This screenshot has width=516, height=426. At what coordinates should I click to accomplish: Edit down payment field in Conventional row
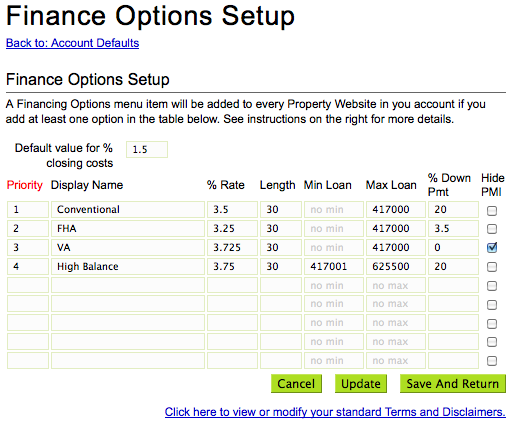pos(453,210)
